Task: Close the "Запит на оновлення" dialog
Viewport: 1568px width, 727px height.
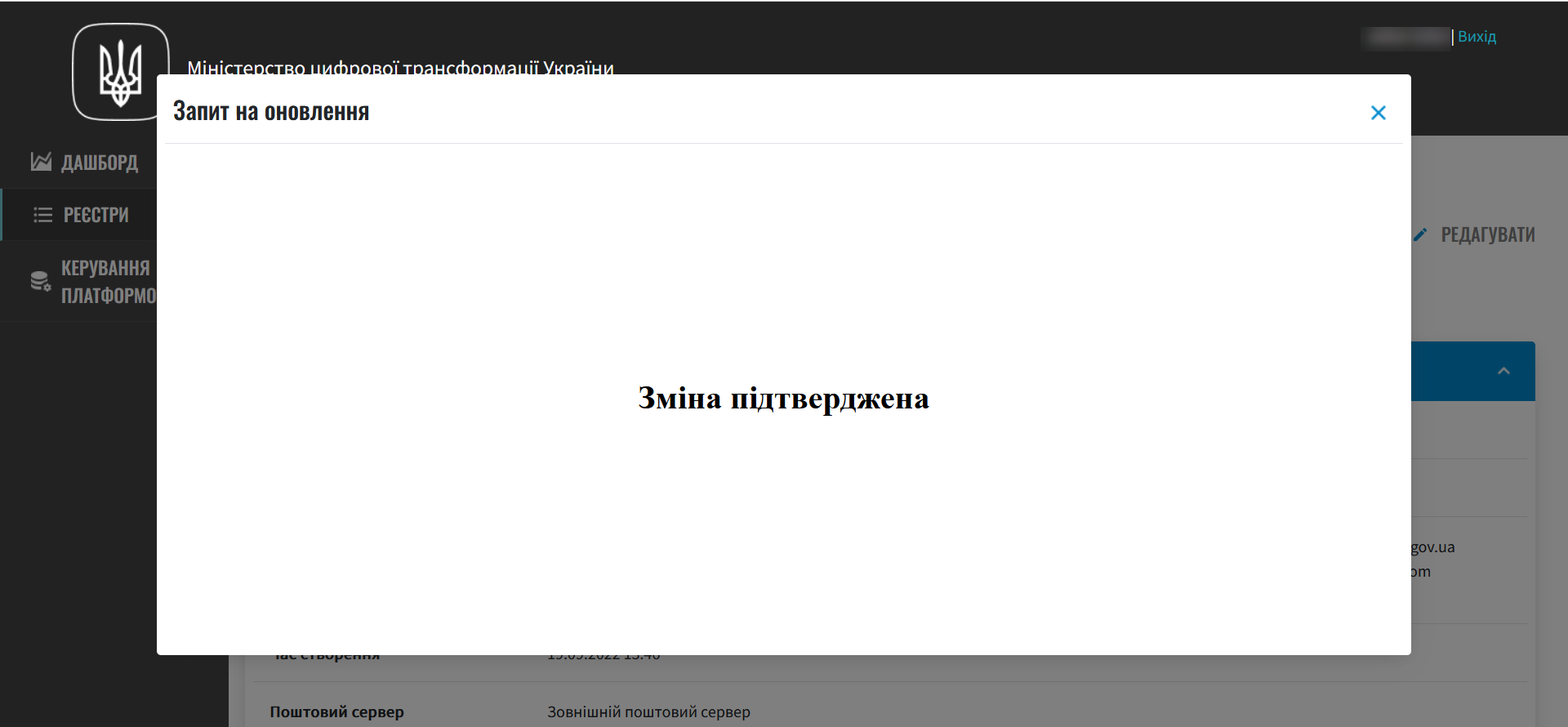Action: coord(1378,113)
